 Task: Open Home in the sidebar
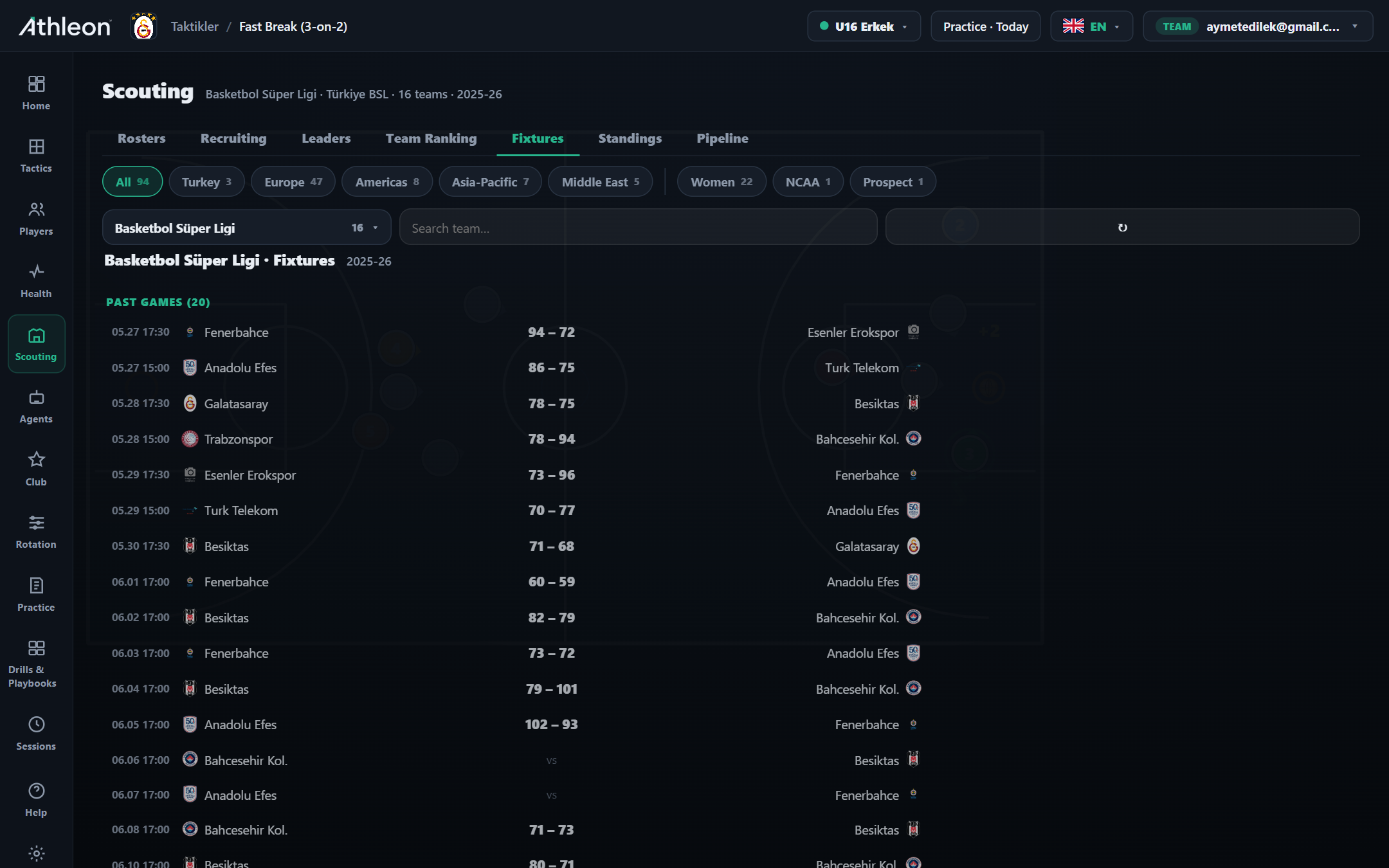[x=36, y=93]
